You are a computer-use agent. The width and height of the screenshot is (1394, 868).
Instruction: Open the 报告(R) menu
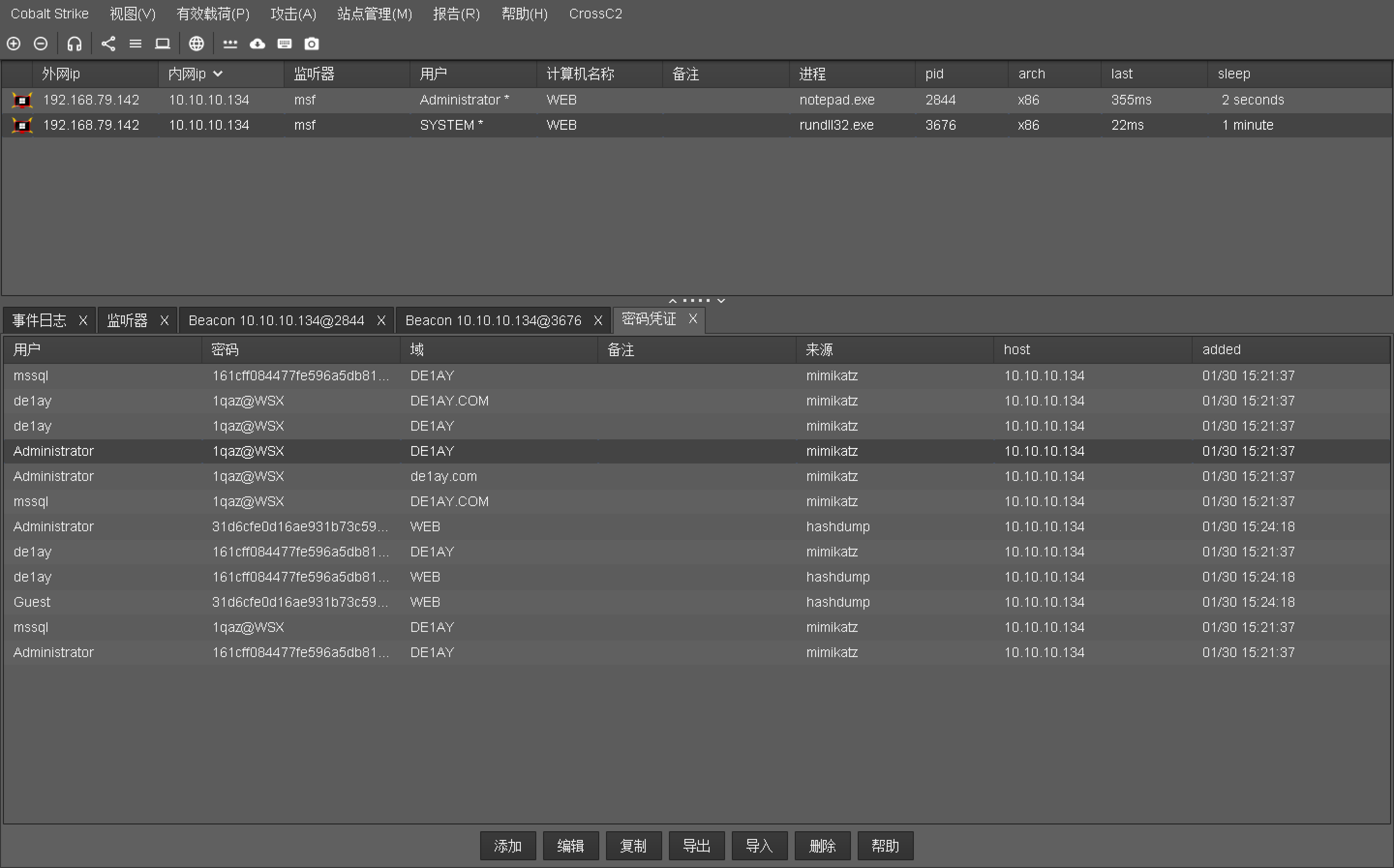[x=456, y=14]
